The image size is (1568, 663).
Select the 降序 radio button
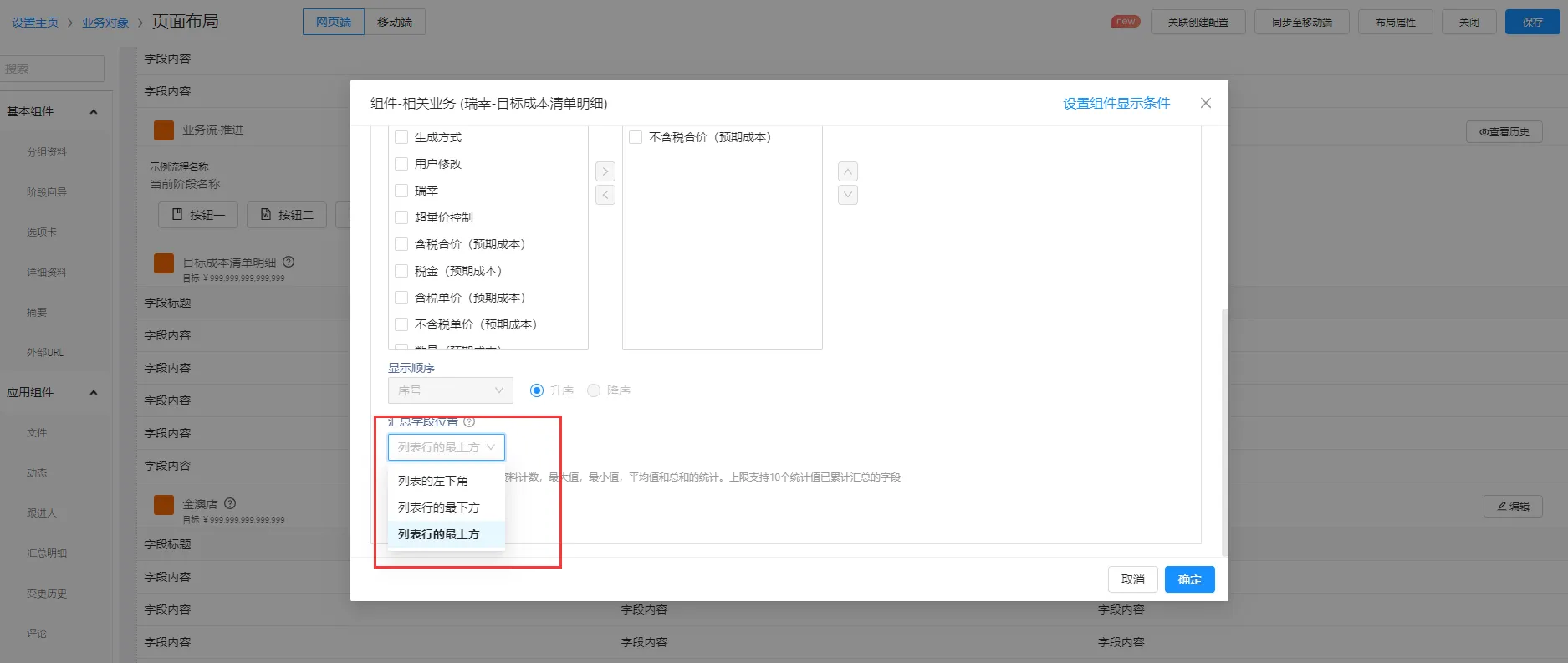click(594, 390)
